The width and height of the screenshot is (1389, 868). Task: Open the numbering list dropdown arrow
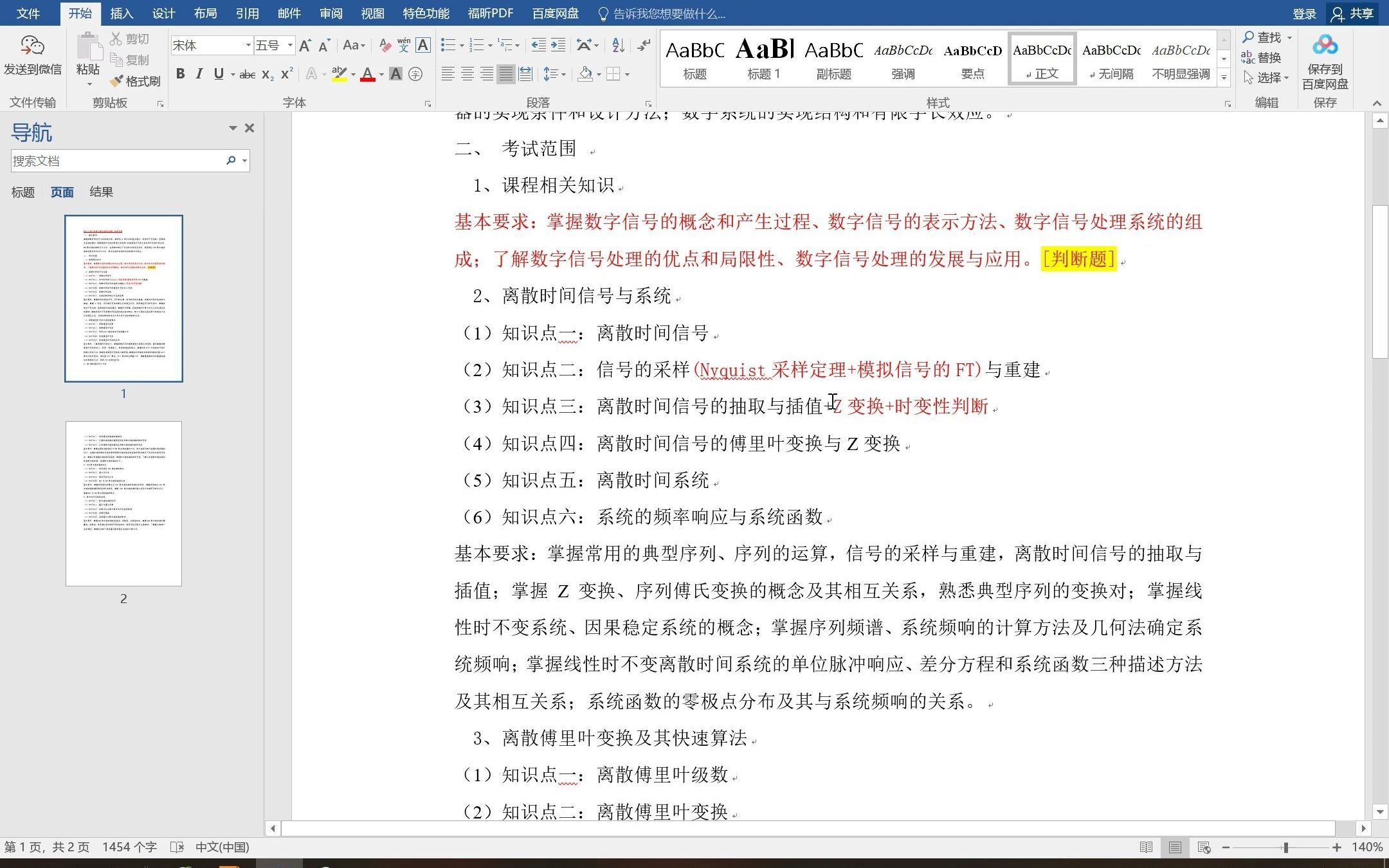pyautogui.click(x=490, y=46)
